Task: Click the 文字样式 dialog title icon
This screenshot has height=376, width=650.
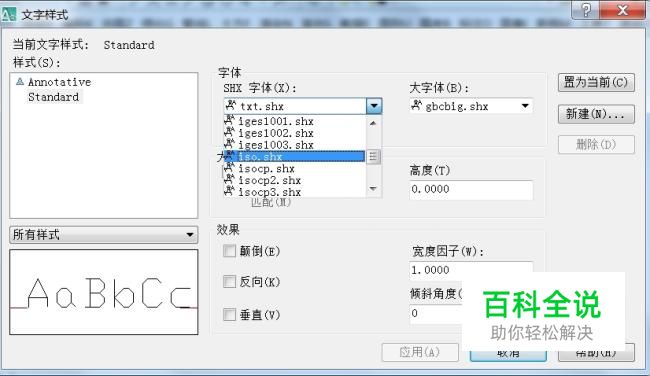Action: coord(8,15)
